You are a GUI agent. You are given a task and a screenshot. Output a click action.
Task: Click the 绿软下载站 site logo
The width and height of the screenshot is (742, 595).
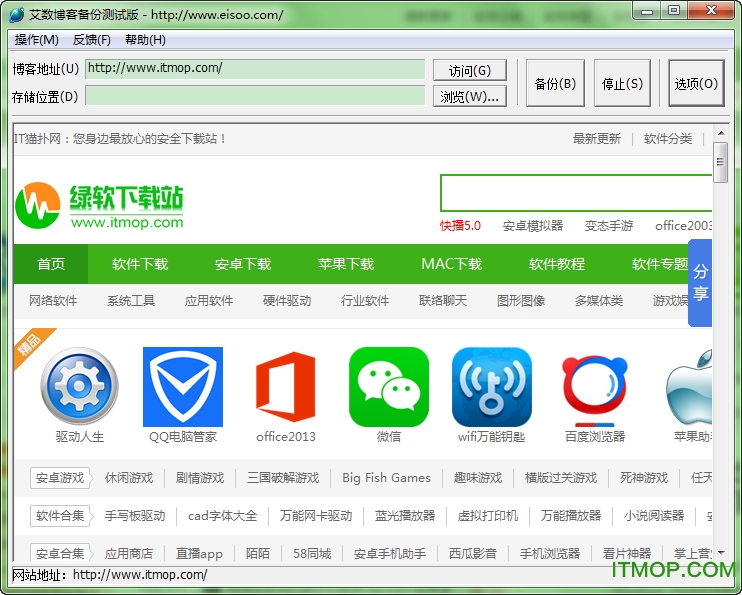pos(99,206)
